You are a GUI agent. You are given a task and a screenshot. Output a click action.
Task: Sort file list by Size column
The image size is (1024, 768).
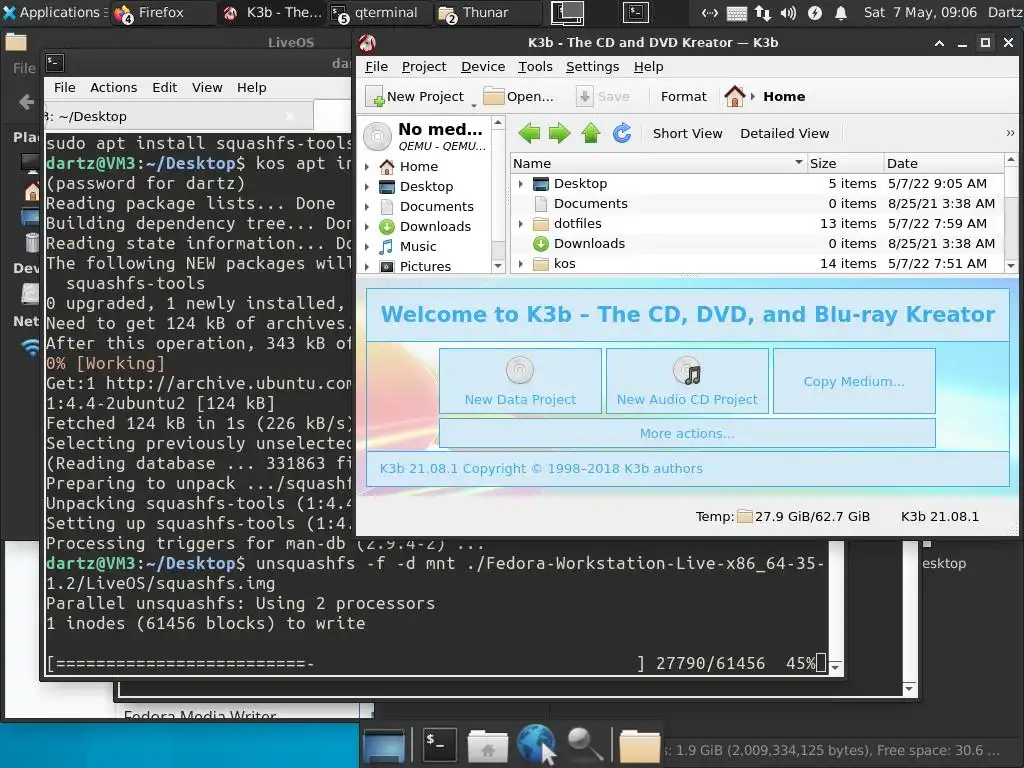coord(845,163)
